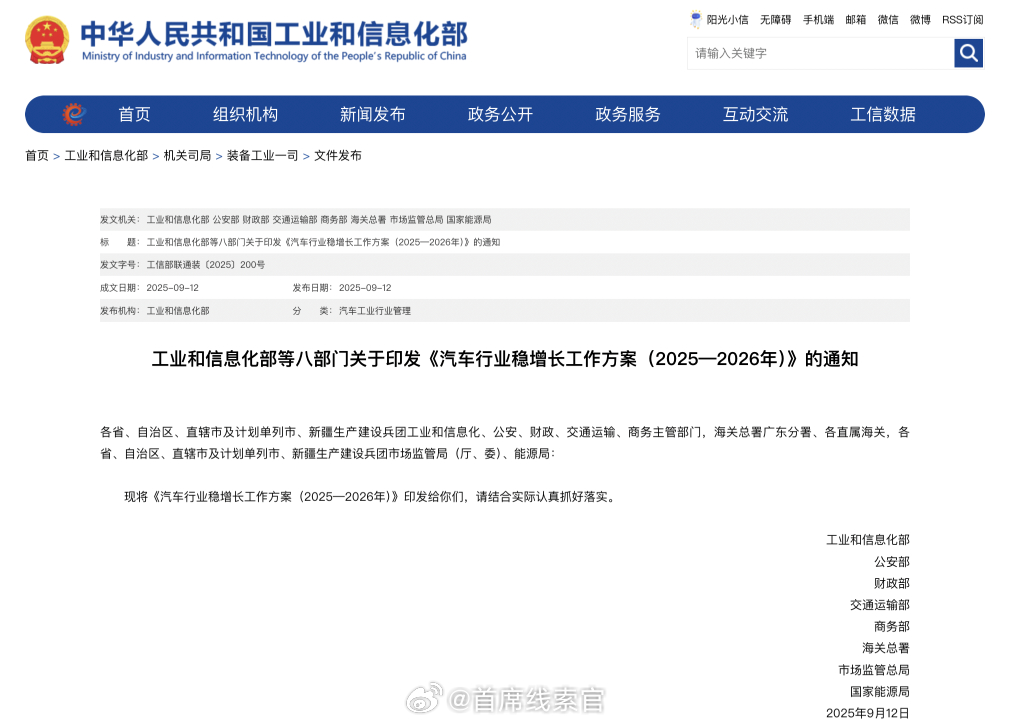Click the ministry title 中华人民共和国工业和信息化部
1015x723 pixels.
[274, 34]
